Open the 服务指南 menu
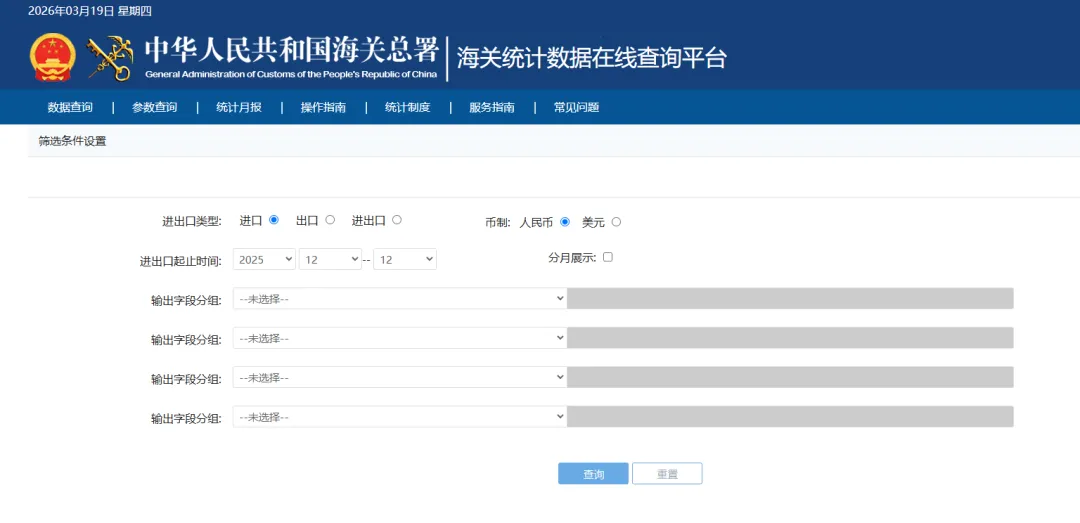This screenshot has width=1080, height=523. coord(492,107)
